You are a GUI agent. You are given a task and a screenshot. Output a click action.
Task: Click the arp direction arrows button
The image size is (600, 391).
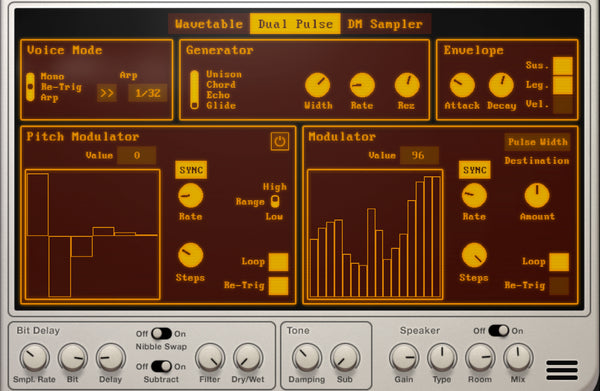pos(106,93)
